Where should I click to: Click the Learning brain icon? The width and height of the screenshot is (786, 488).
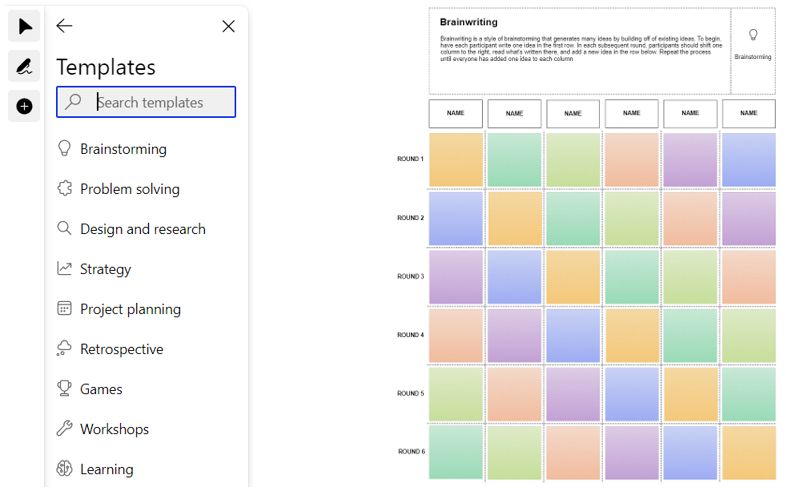point(65,469)
